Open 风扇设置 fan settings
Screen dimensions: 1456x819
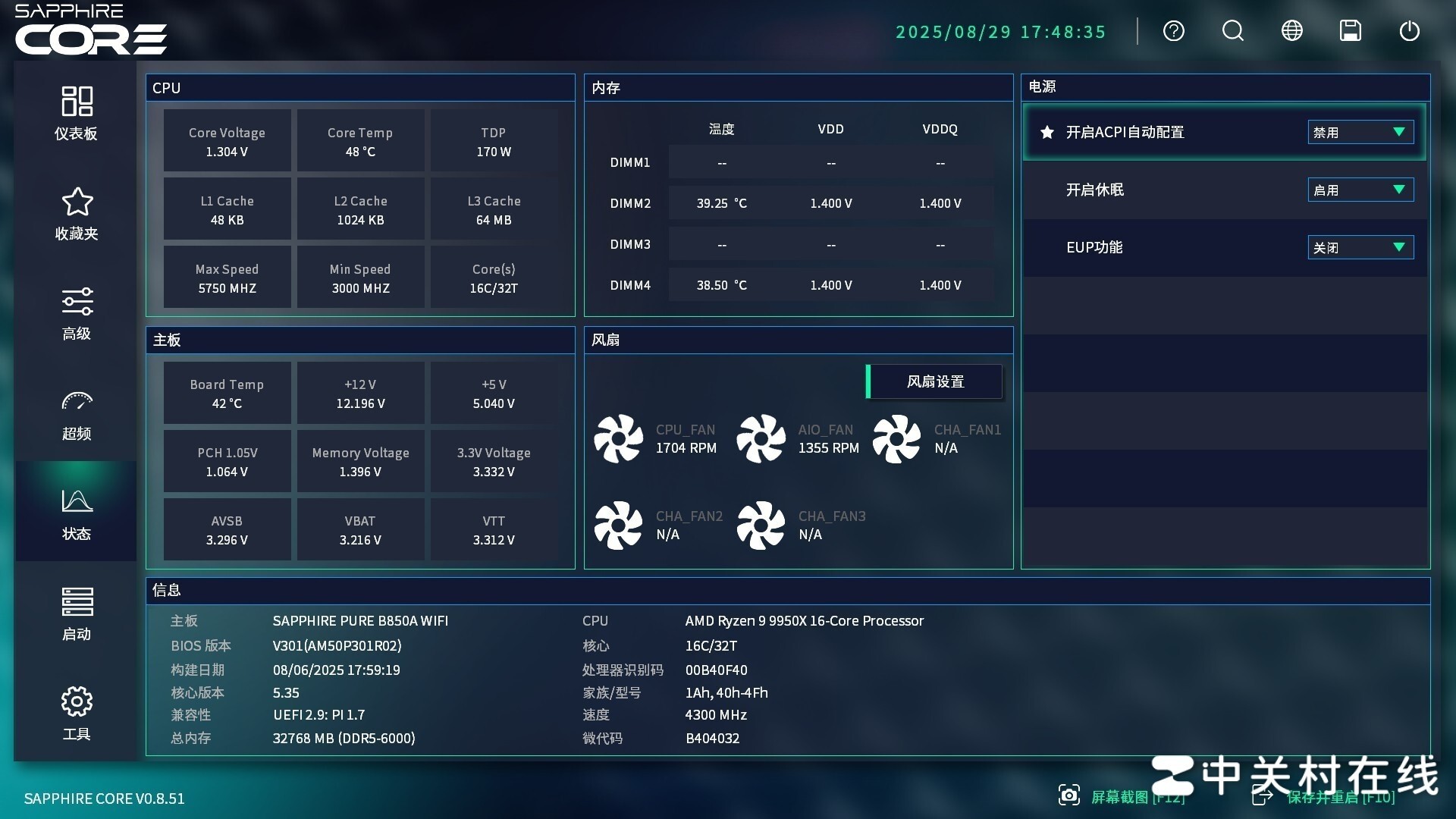click(936, 381)
